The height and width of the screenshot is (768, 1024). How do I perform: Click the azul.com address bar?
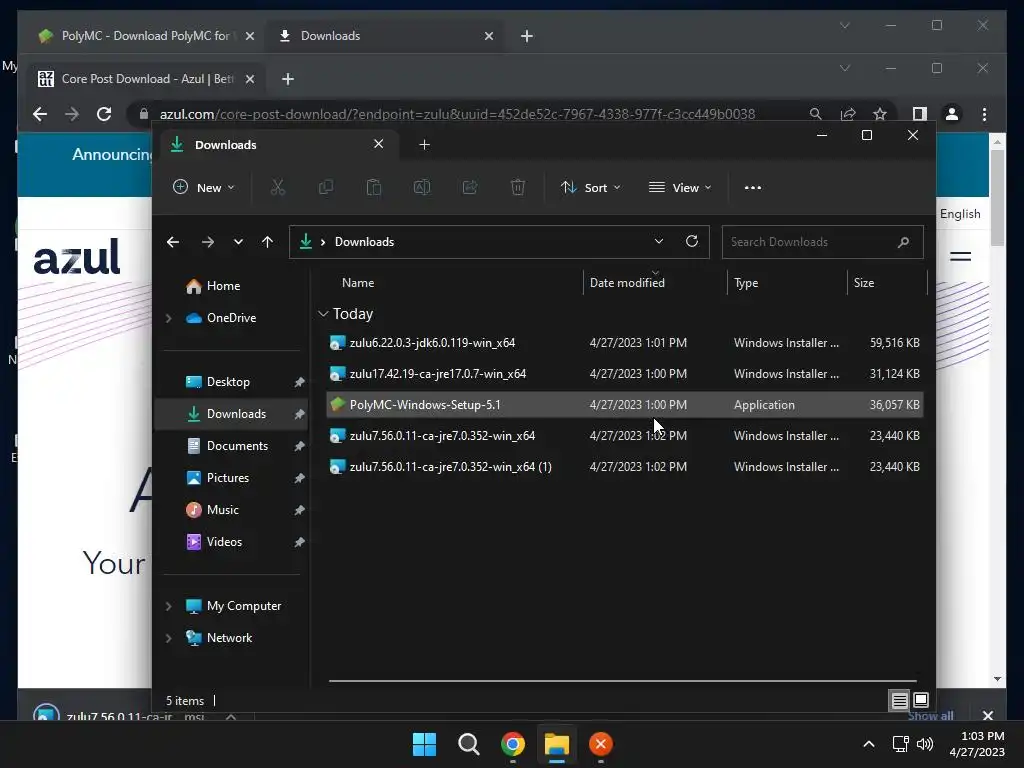pos(457,114)
